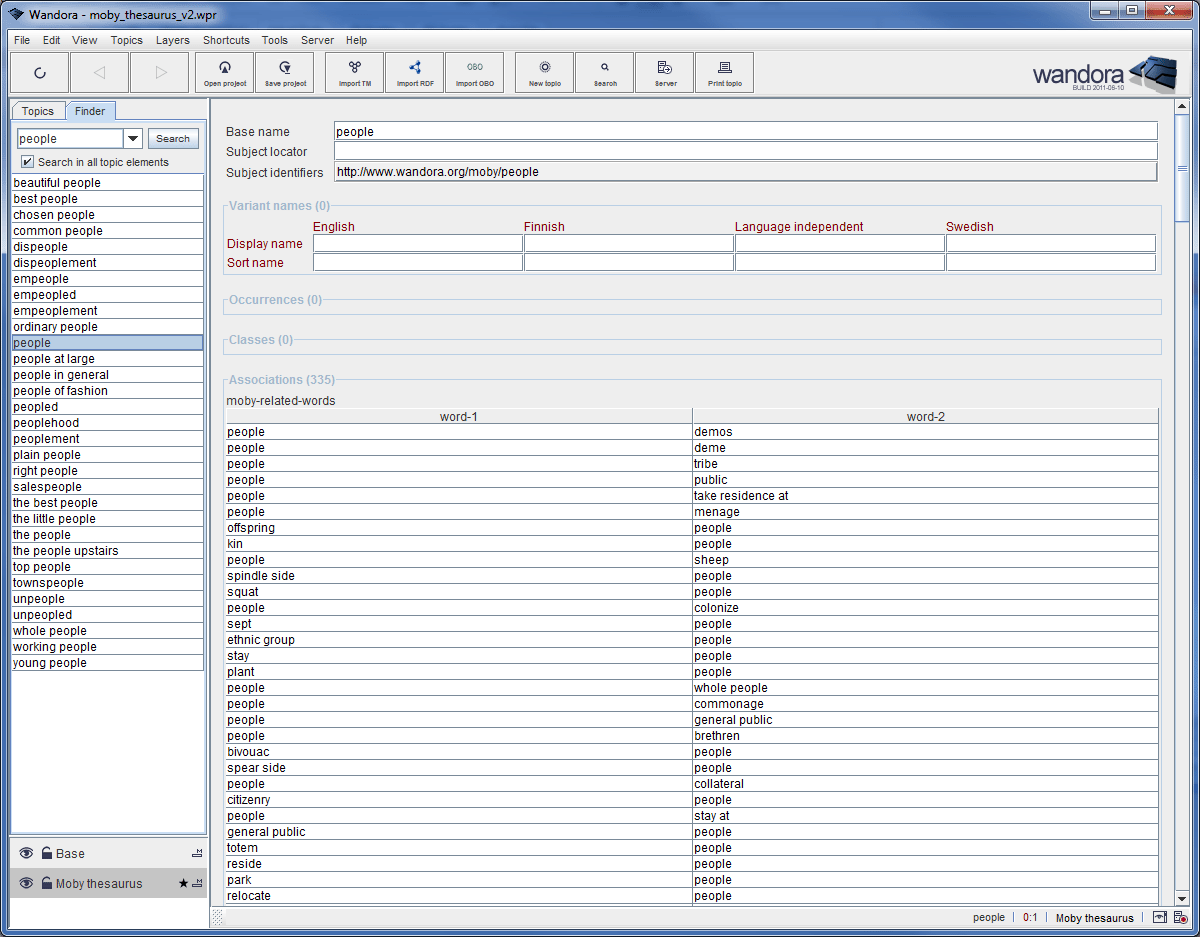Import a topic map via Import TM icon
Image resolution: width=1200 pixels, height=937 pixels.
[353, 71]
